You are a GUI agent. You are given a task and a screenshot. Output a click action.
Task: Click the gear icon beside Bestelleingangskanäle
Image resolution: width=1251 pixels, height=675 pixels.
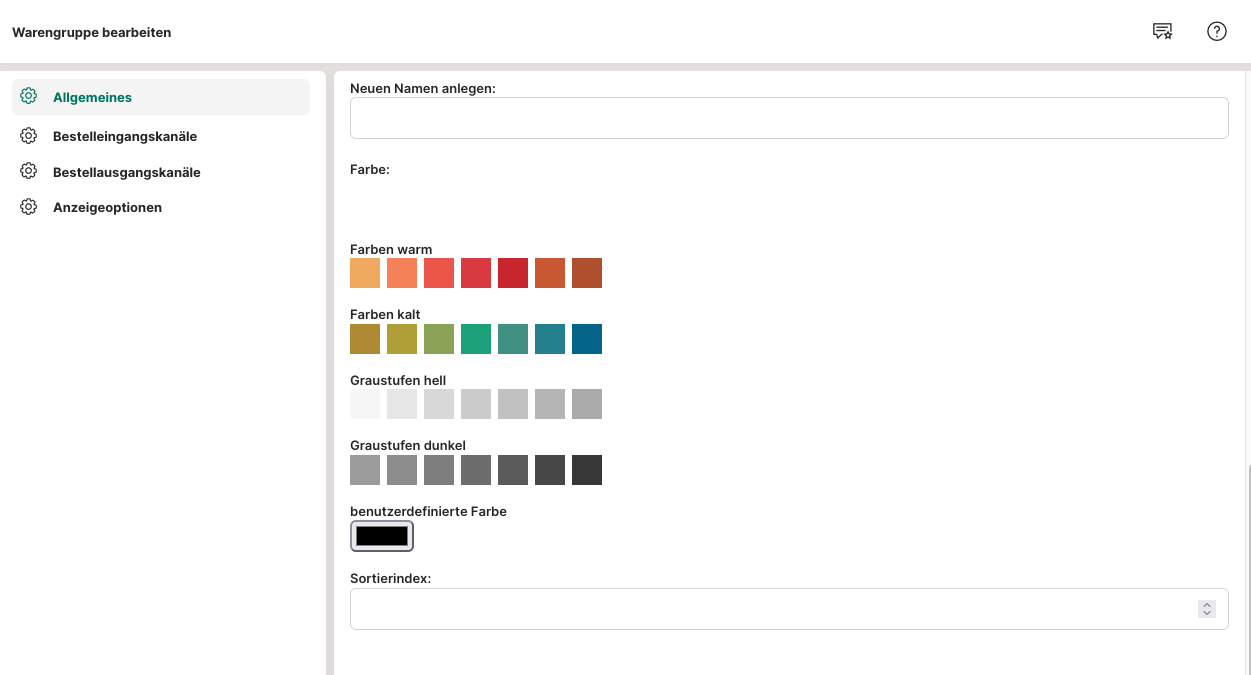click(29, 136)
